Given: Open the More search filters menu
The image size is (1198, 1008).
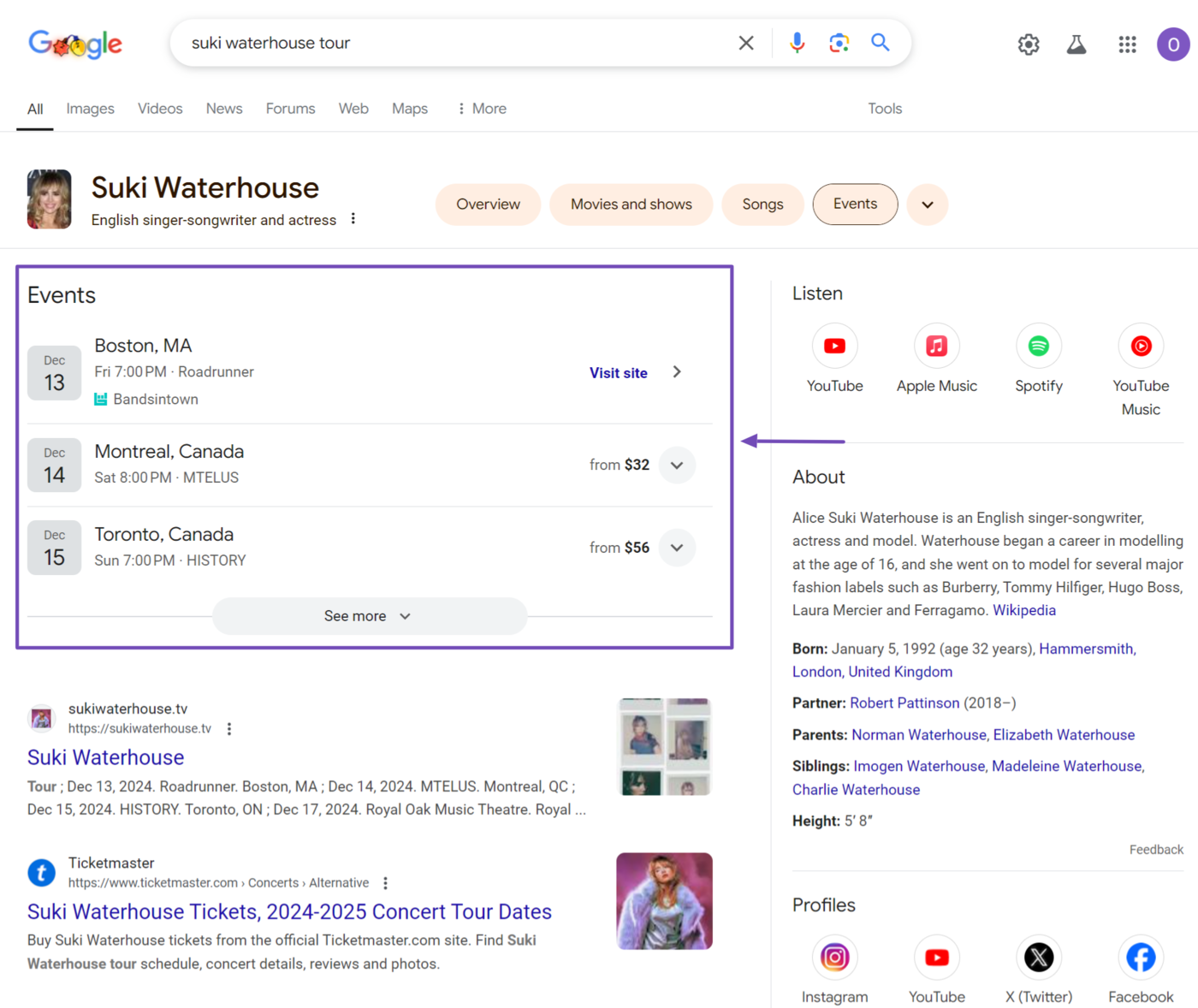Looking at the screenshot, I should [x=482, y=109].
